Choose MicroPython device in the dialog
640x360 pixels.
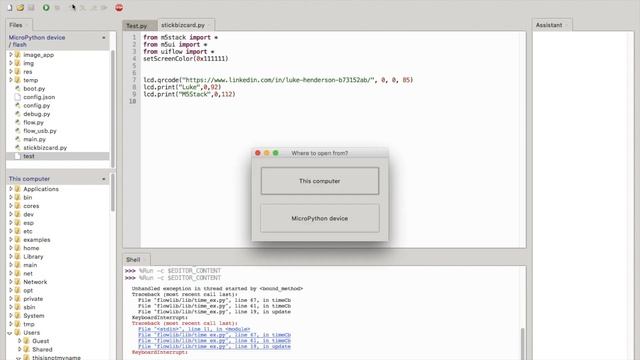[320, 218]
